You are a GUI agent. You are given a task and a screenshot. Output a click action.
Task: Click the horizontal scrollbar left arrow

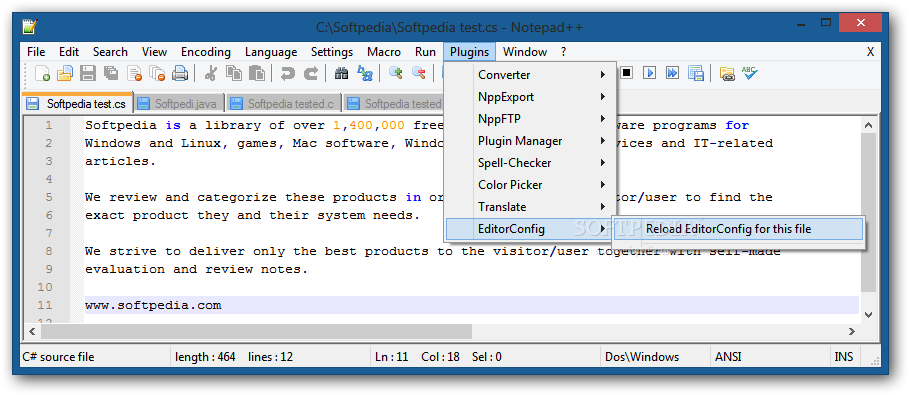pyautogui.click(x=32, y=332)
